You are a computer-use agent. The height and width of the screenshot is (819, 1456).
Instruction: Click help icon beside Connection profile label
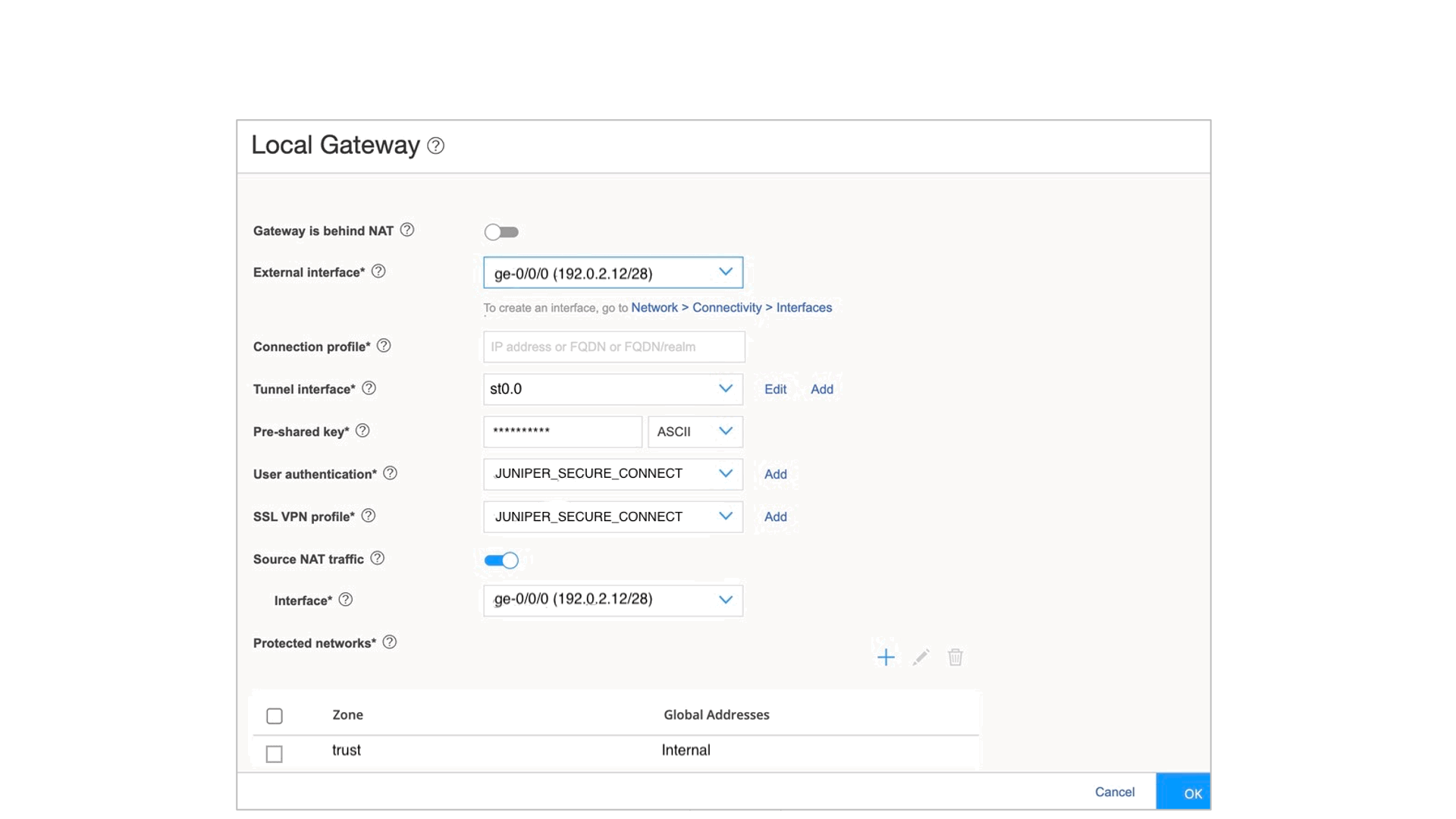point(384,346)
